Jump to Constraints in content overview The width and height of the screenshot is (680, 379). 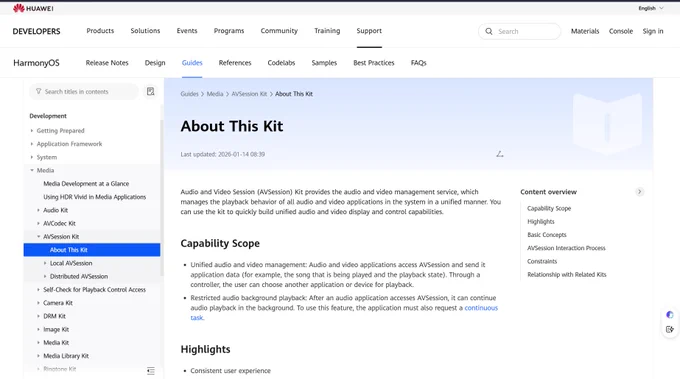[x=542, y=261]
